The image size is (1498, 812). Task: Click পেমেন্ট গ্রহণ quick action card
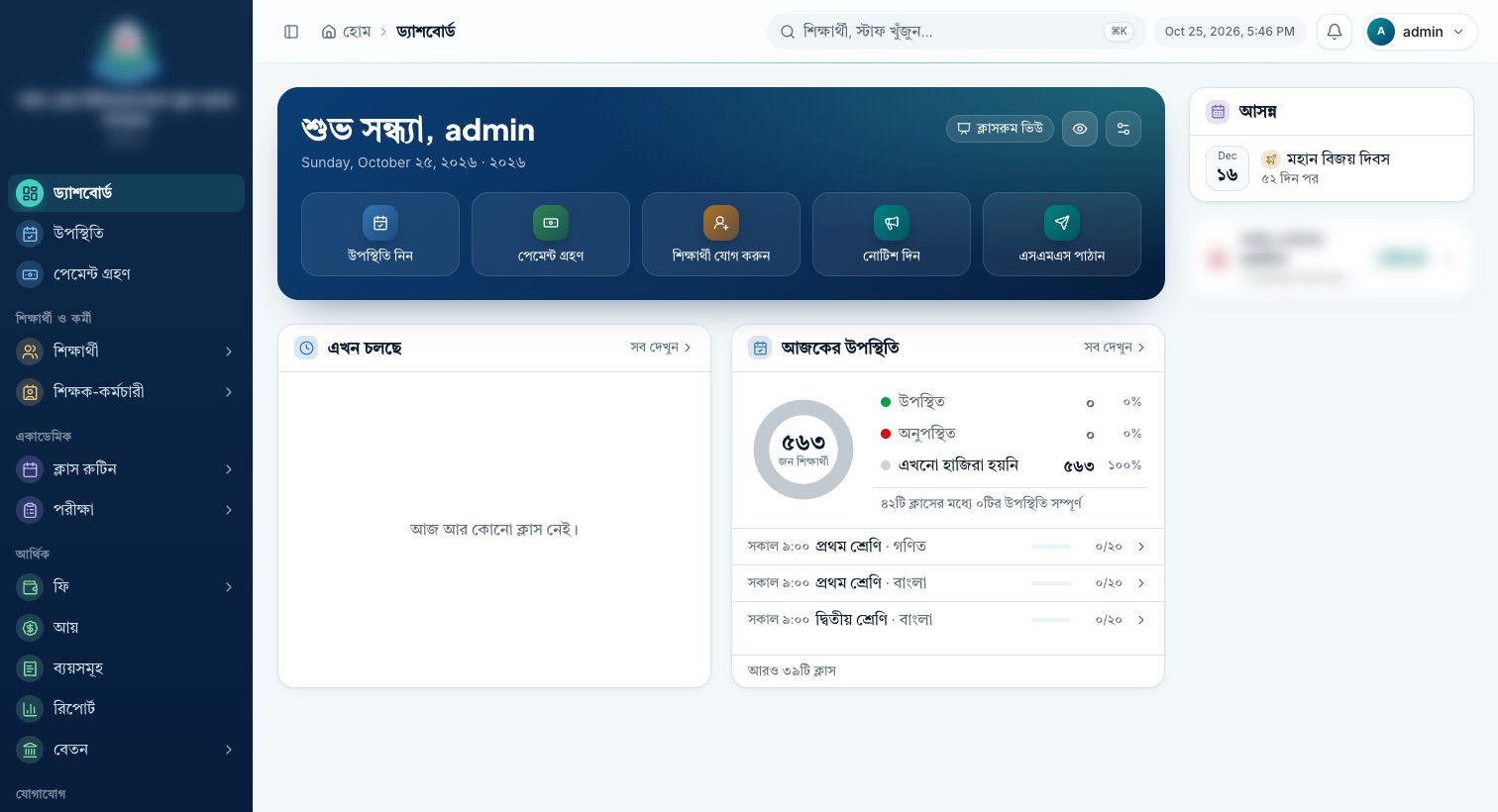pos(551,234)
